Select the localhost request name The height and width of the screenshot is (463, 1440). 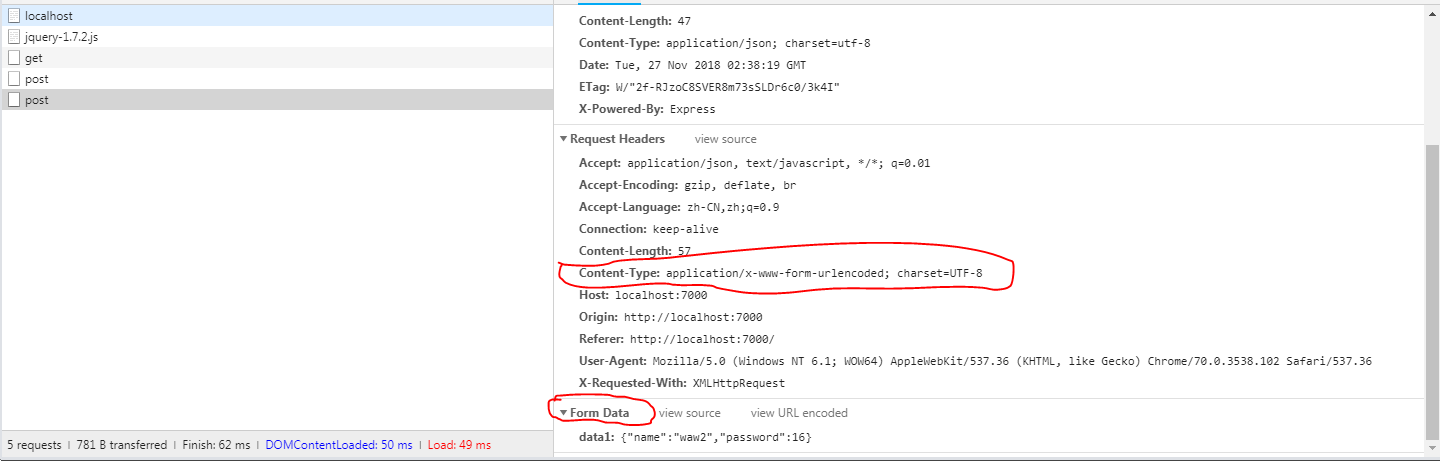pos(48,16)
